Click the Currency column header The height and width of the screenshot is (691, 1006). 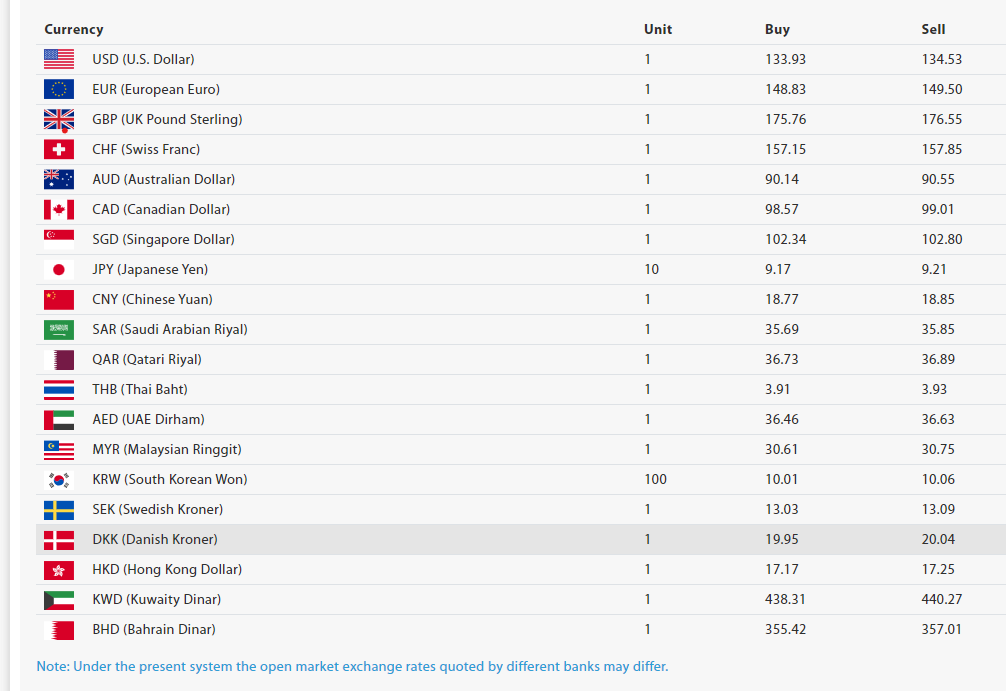[x=74, y=29]
